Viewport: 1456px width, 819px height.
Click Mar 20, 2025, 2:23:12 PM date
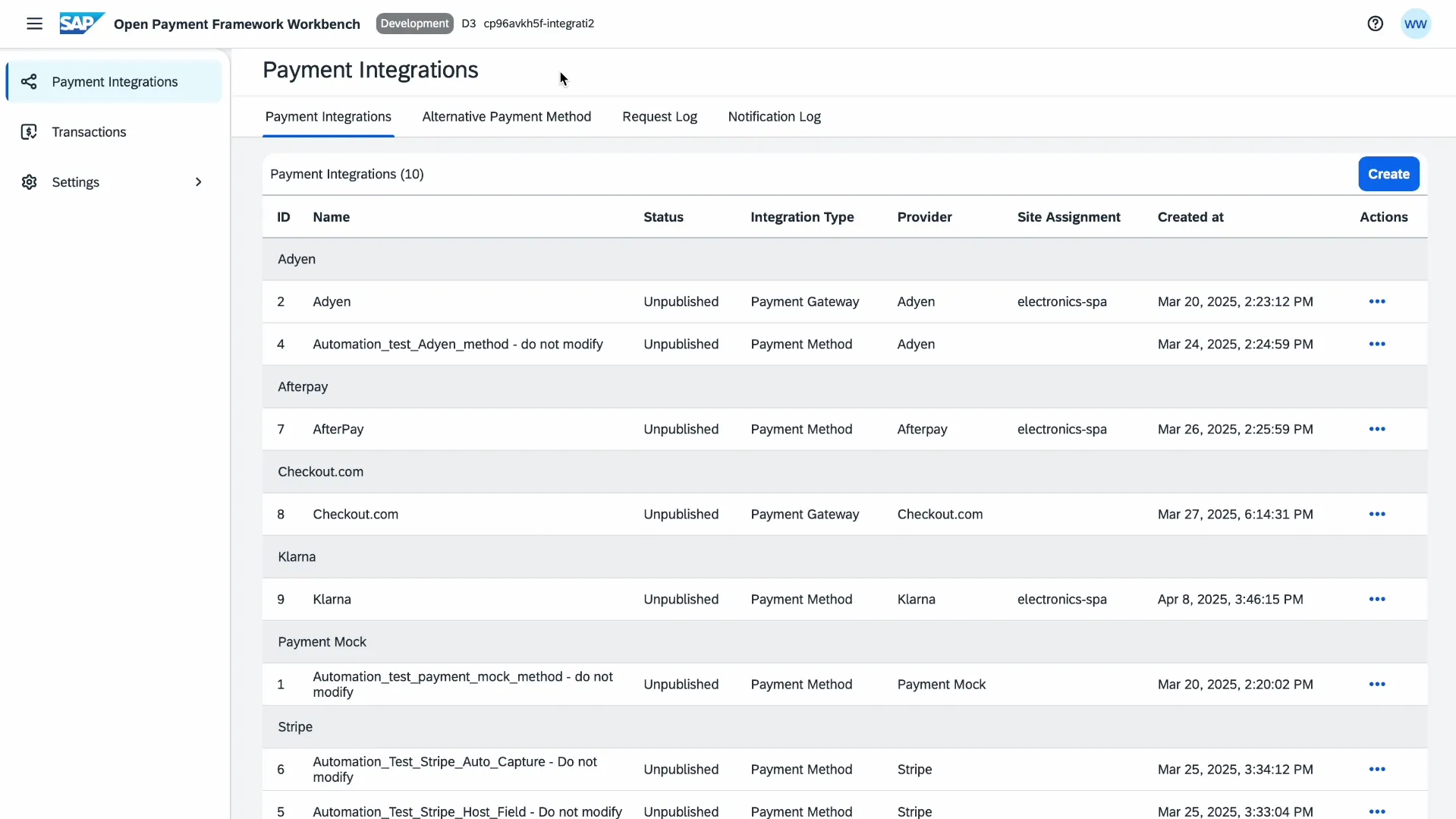(1234, 301)
